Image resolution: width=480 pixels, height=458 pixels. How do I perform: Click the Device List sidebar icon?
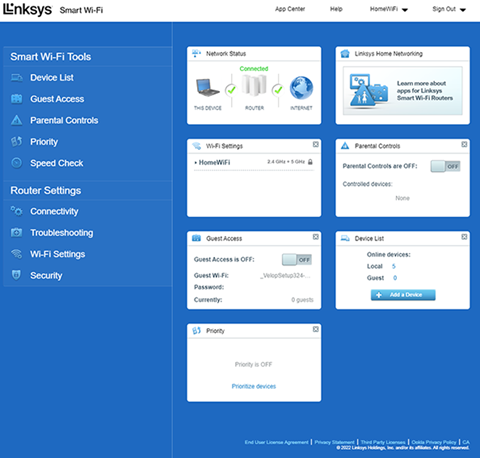click(x=17, y=78)
